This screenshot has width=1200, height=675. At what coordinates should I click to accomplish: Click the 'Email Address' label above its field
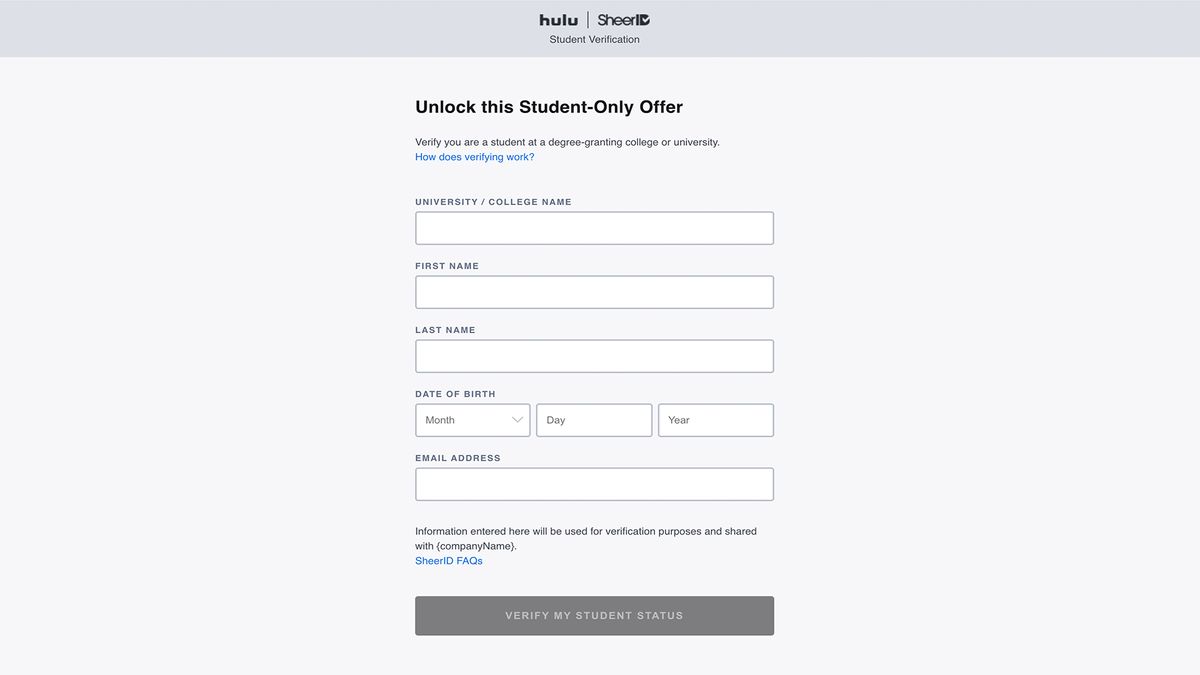pos(457,457)
